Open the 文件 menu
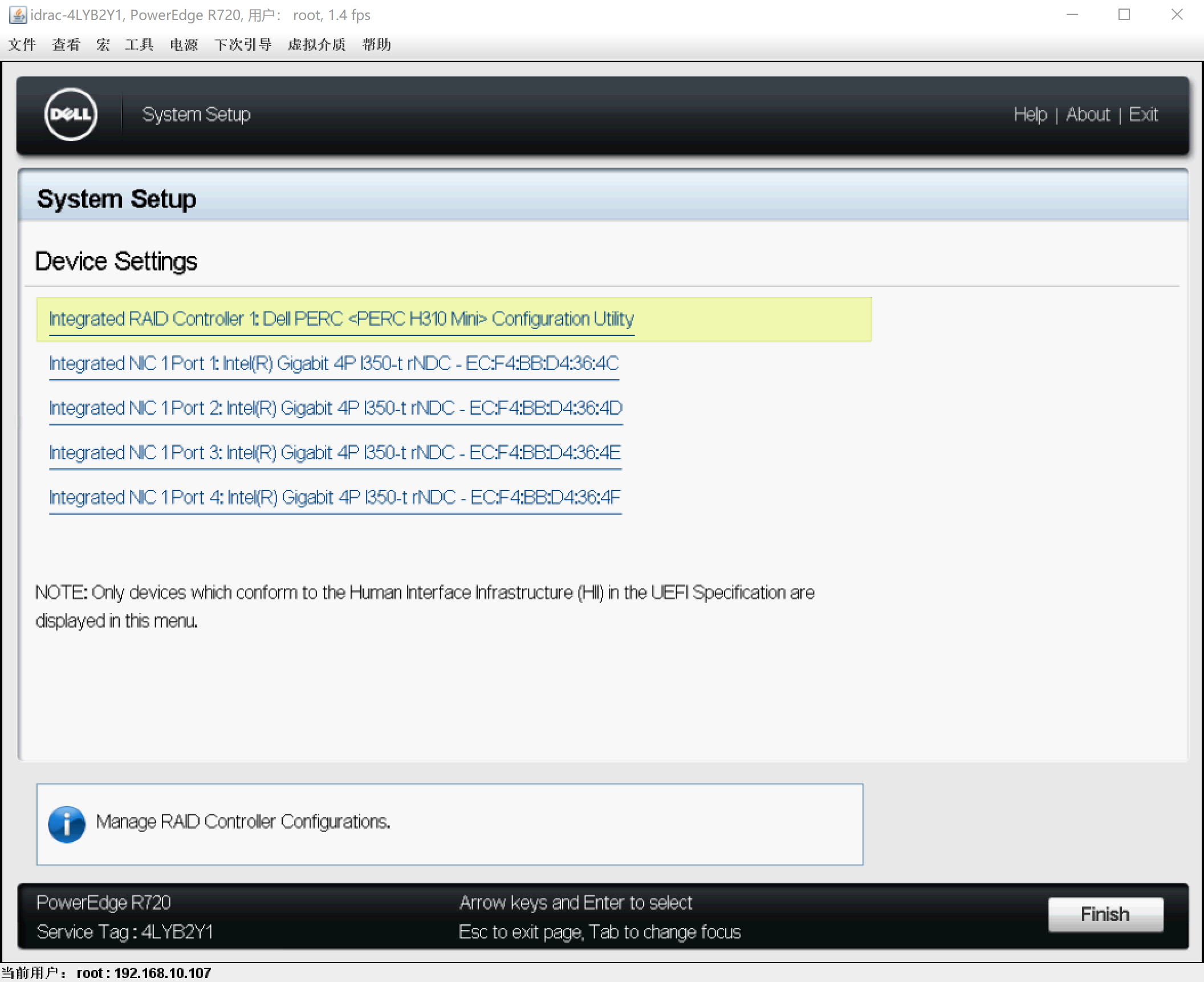 tap(22, 44)
